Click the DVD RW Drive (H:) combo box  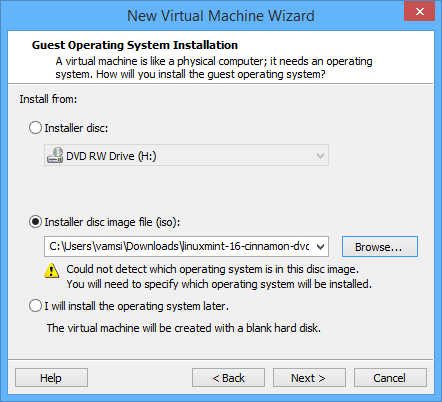click(x=186, y=155)
